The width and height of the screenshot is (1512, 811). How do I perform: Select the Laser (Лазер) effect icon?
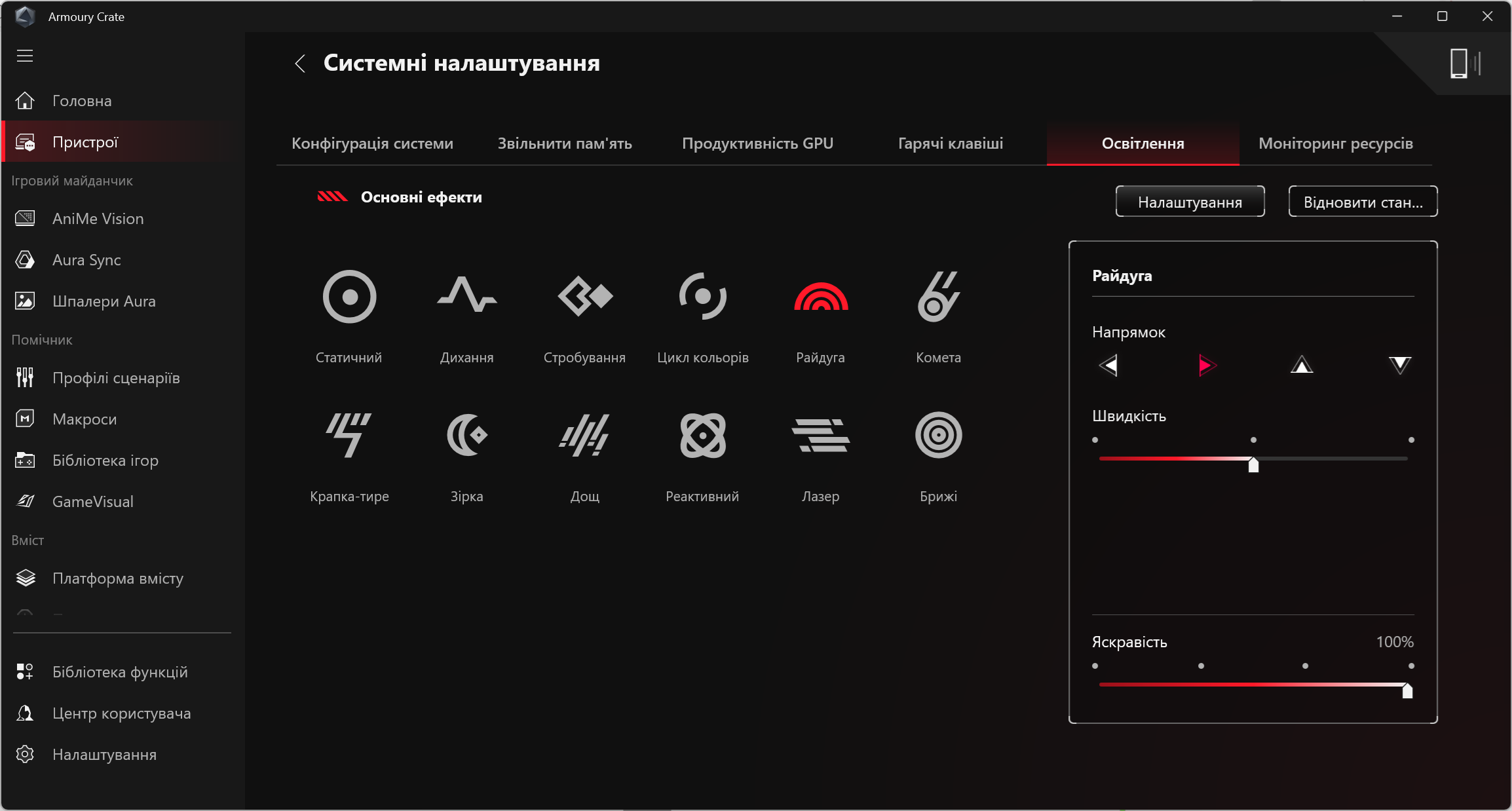click(x=820, y=435)
